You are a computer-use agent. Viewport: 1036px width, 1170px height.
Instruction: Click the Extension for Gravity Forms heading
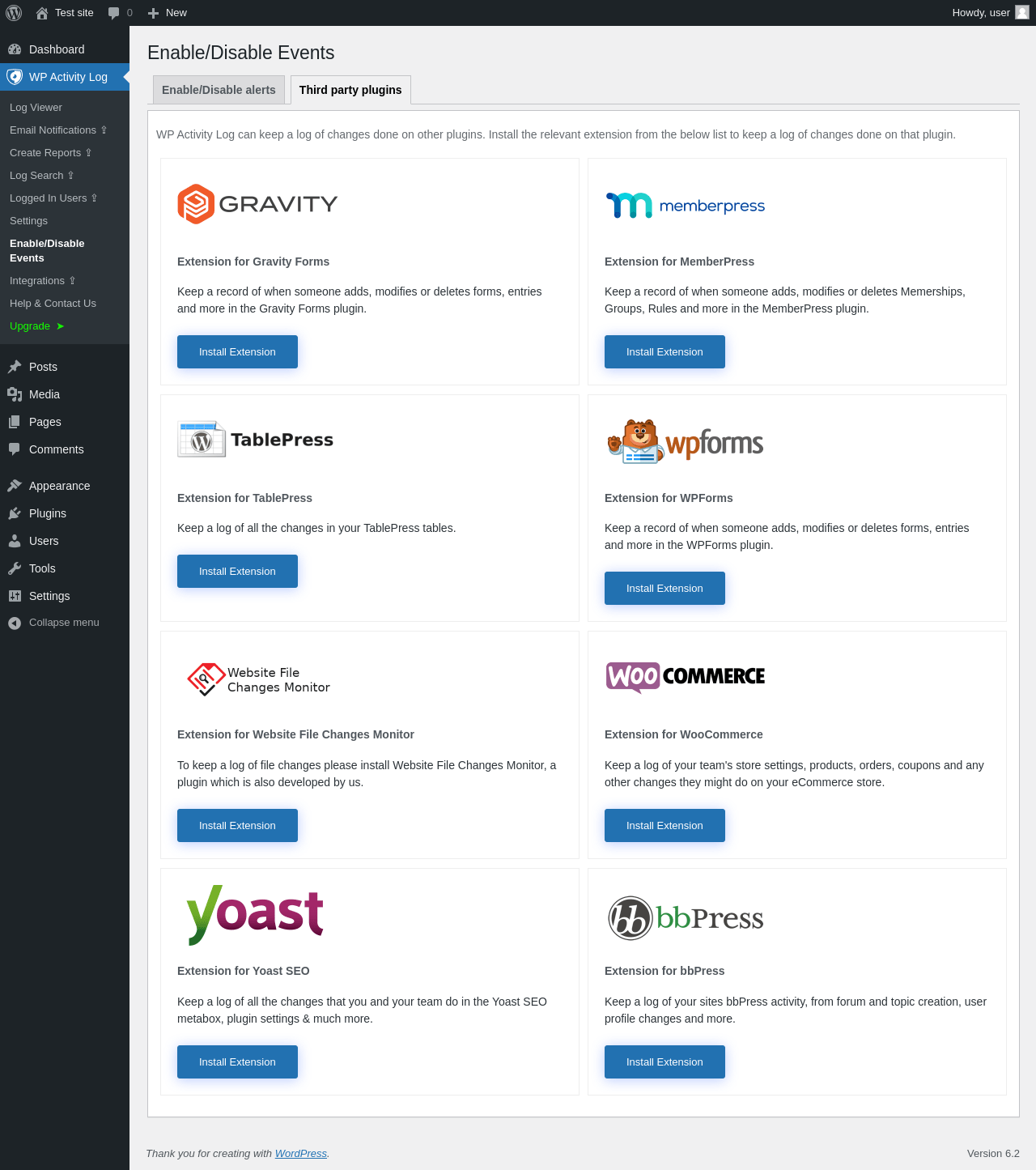tap(253, 262)
